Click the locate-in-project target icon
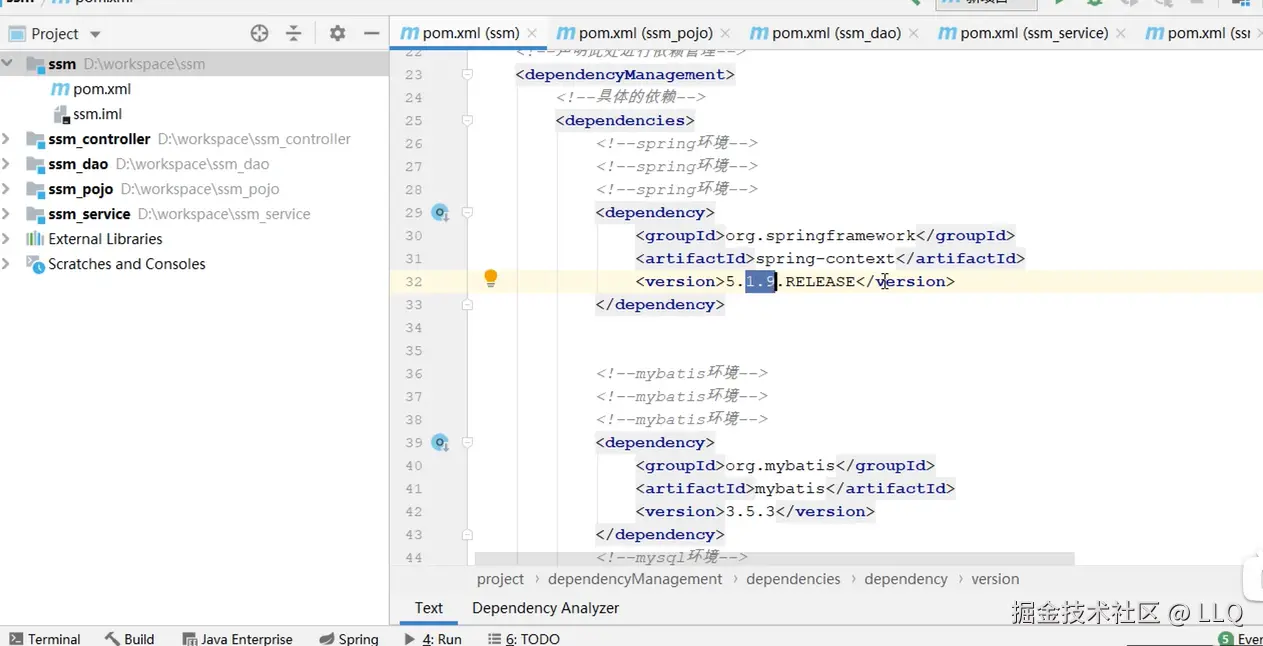 point(260,33)
